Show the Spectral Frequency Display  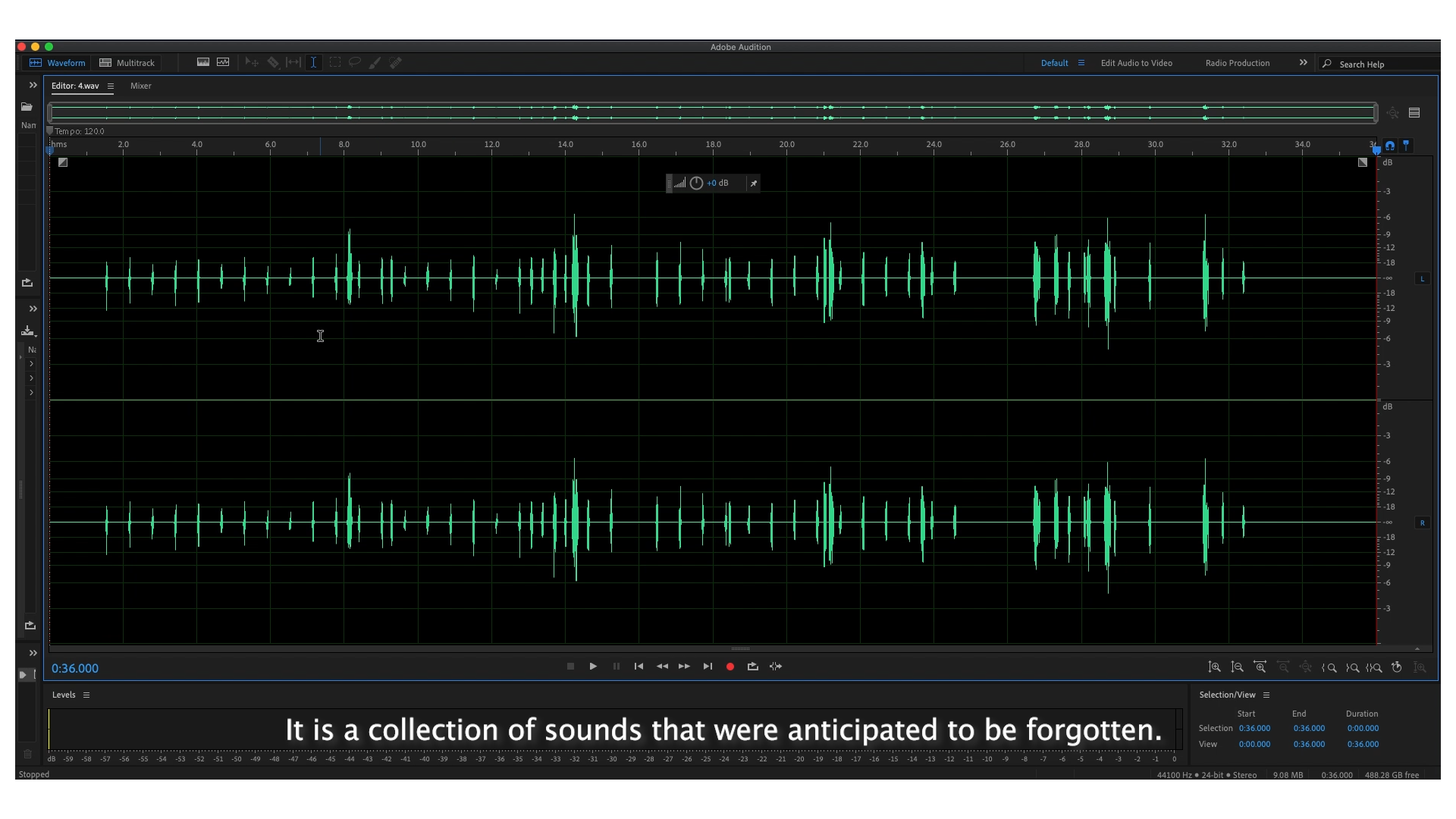pos(203,63)
